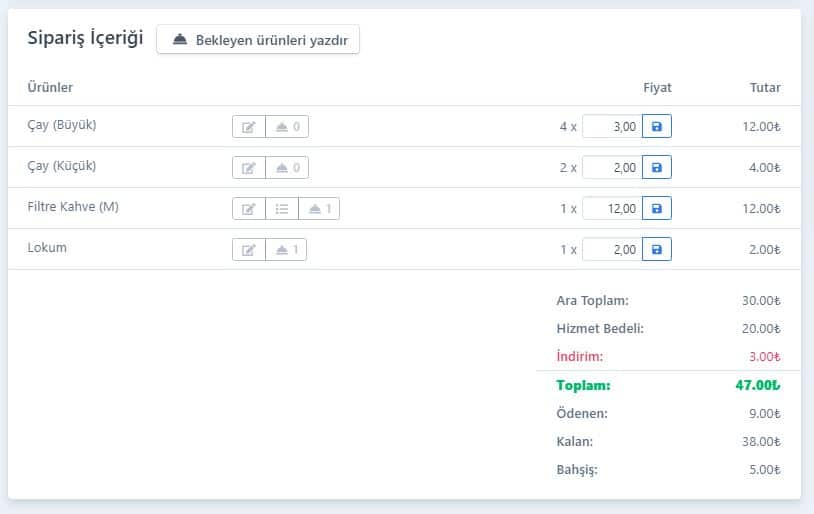Save the Filtre Kahve (M) price
This screenshot has height=514, width=814.
(x=657, y=208)
